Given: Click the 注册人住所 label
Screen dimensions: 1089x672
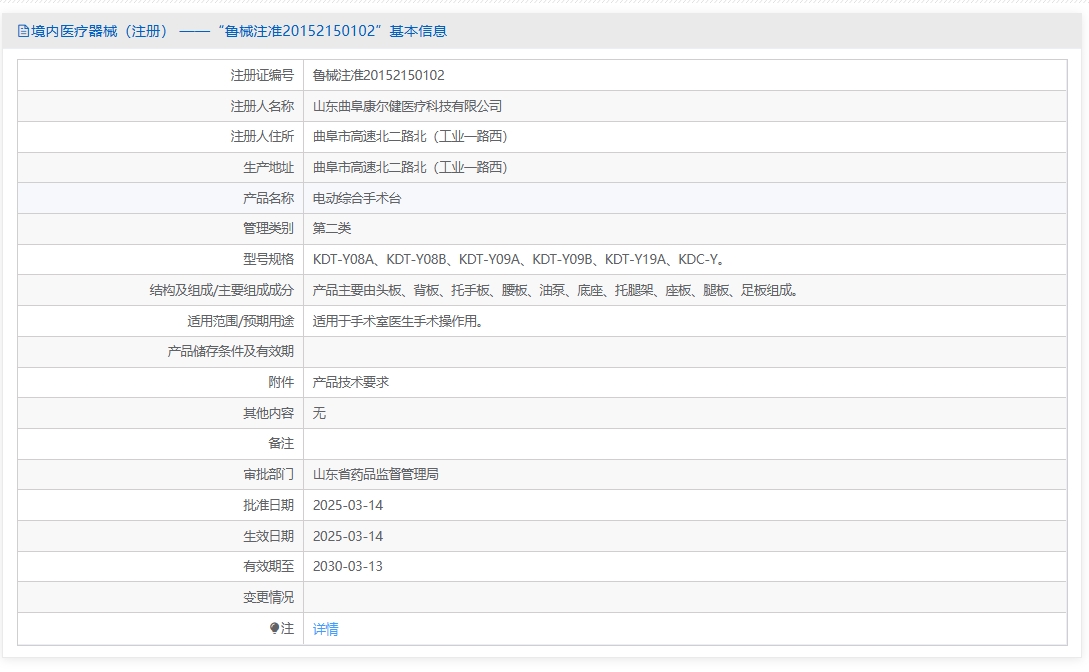Looking at the screenshot, I should (262, 137).
